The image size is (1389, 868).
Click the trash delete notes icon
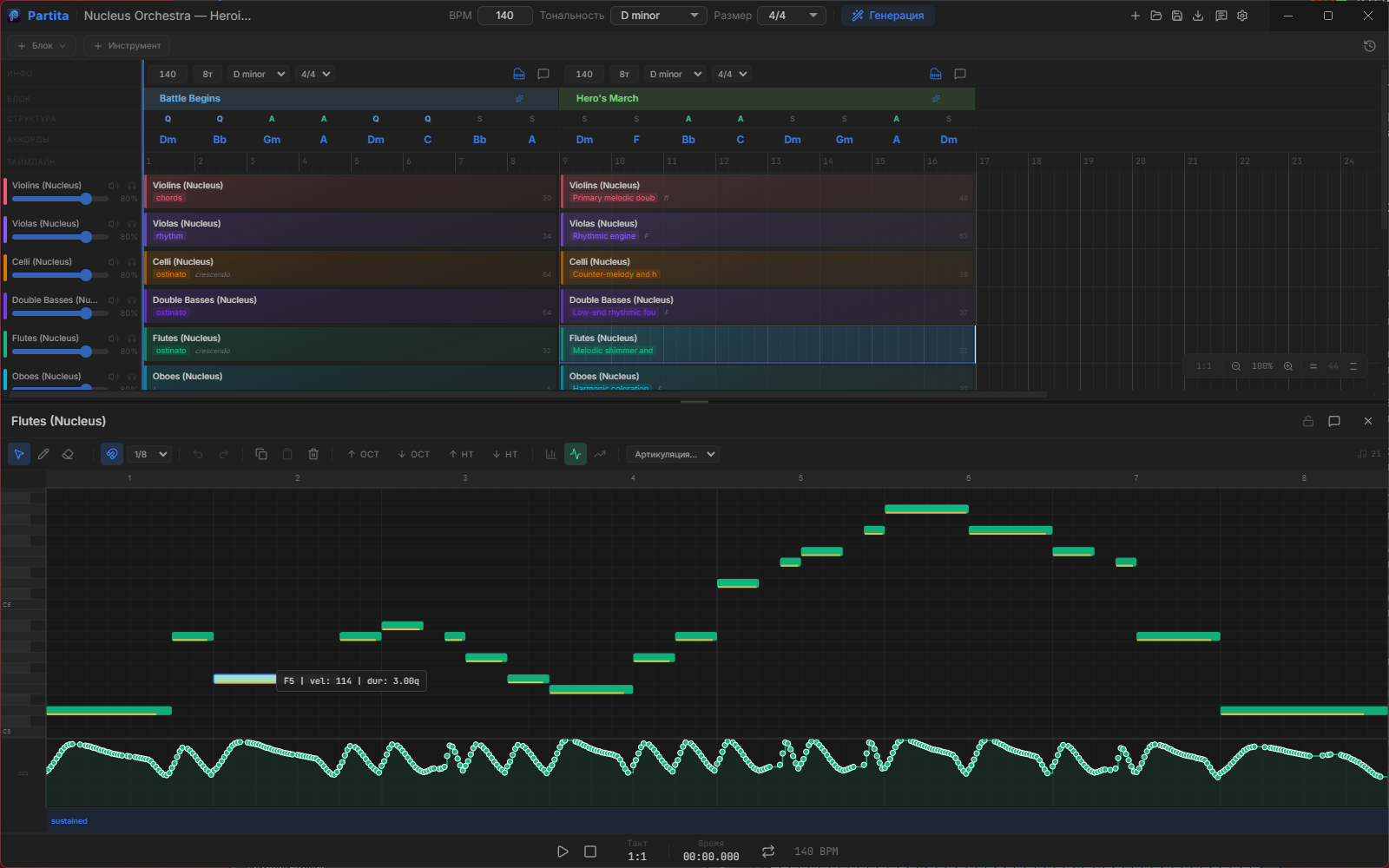click(x=313, y=454)
